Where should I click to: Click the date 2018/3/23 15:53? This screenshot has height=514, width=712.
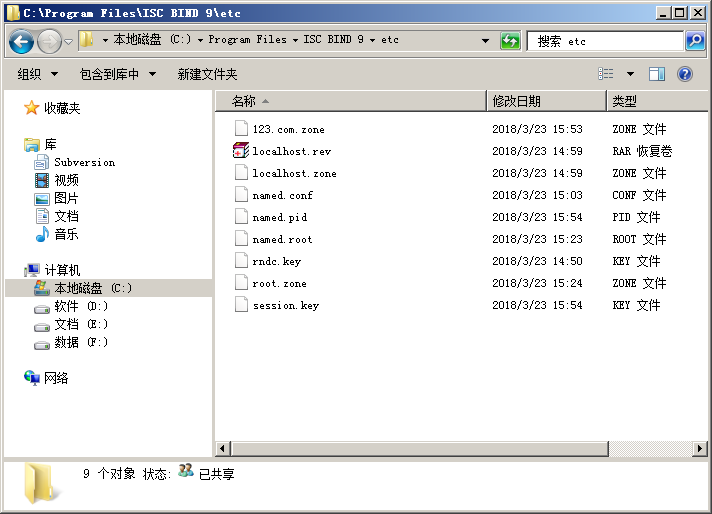537,129
